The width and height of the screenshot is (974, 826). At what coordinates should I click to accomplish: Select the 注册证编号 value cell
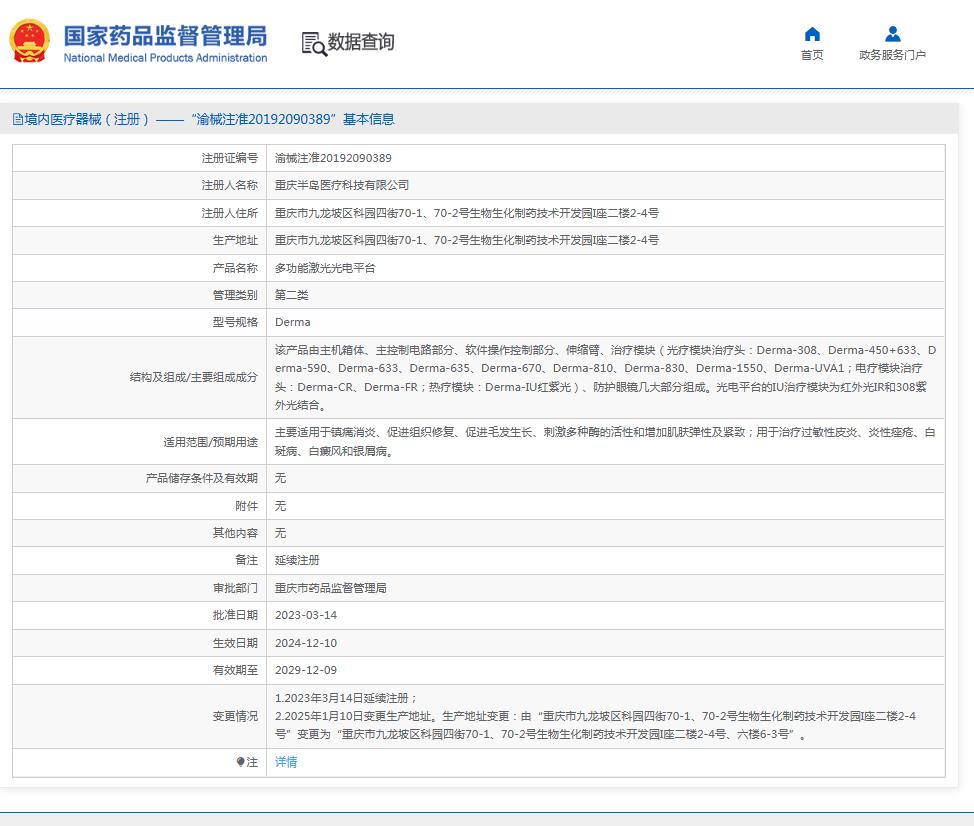(335, 158)
